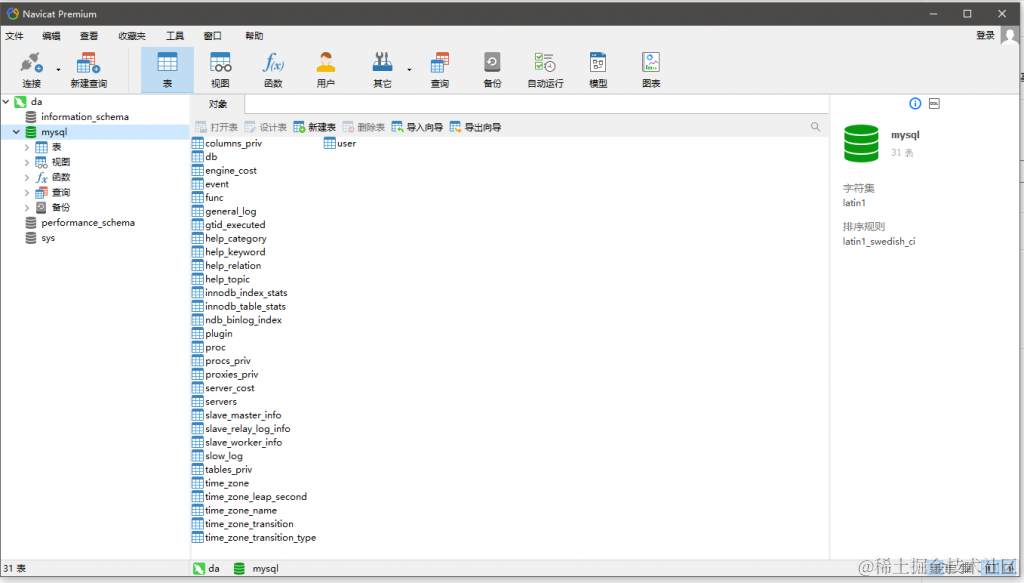
Task: Open the 编辑 (Edit) menu
Action: tap(51, 36)
